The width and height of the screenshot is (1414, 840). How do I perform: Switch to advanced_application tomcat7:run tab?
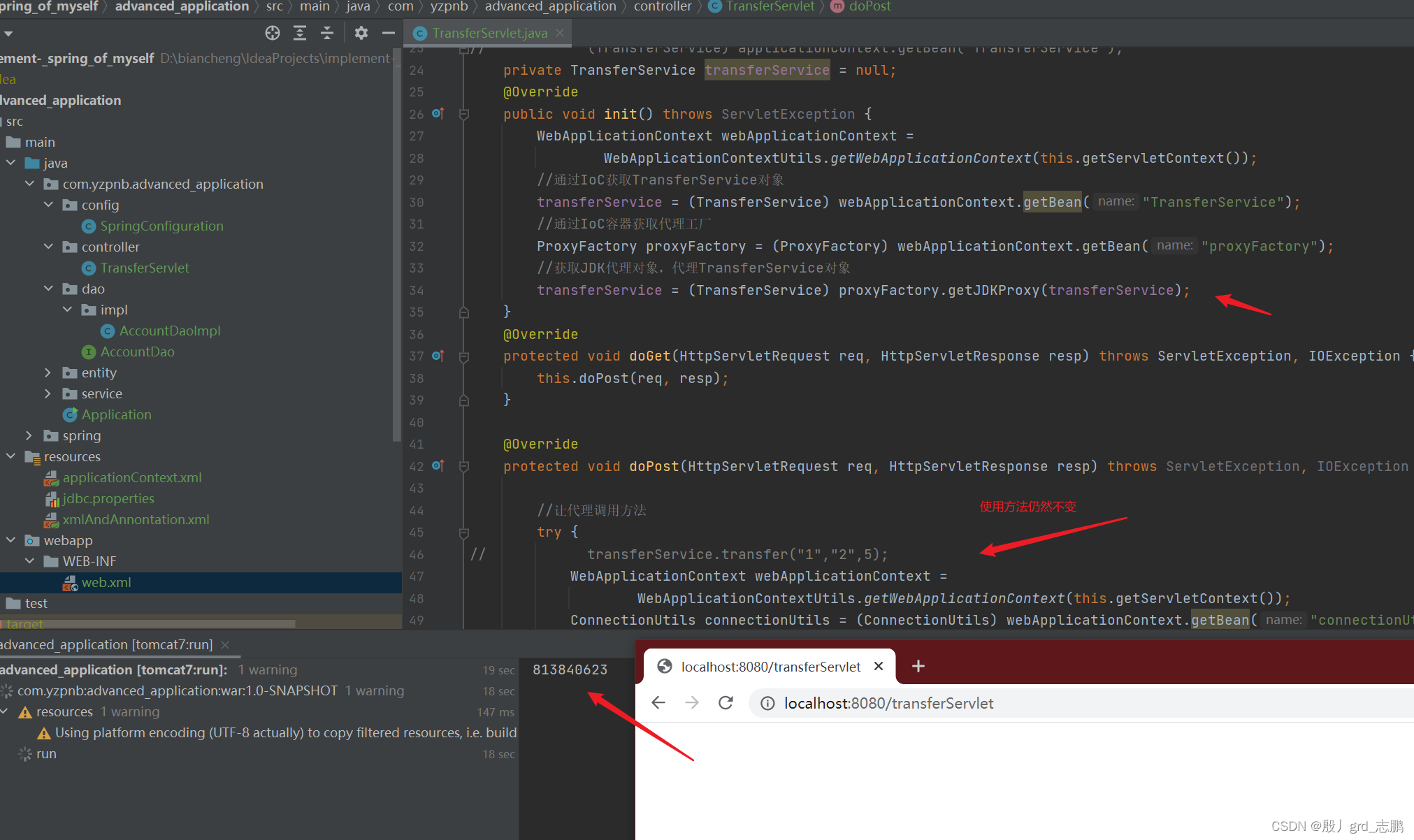[106, 644]
